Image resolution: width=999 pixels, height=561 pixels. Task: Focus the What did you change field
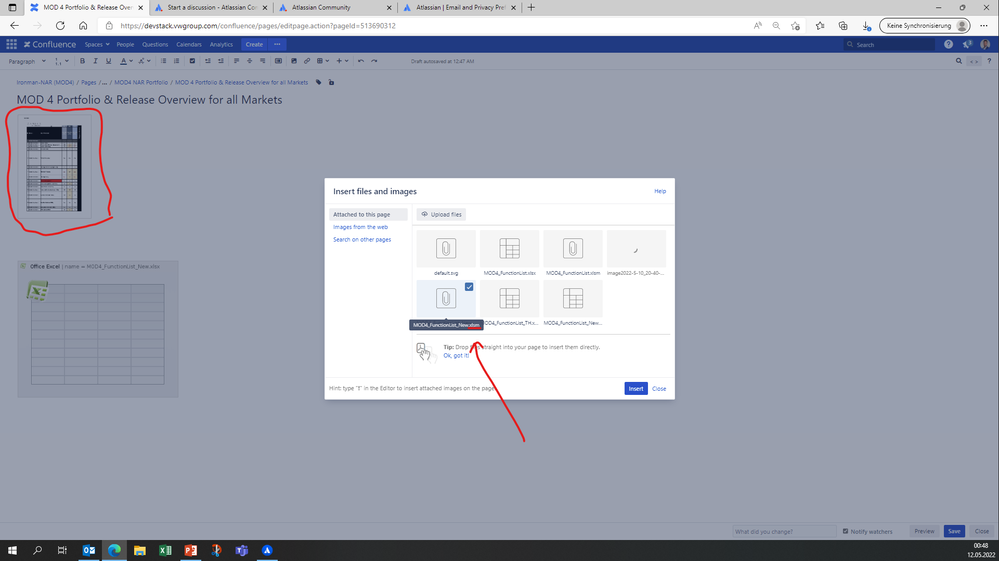click(x=784, y=531)
